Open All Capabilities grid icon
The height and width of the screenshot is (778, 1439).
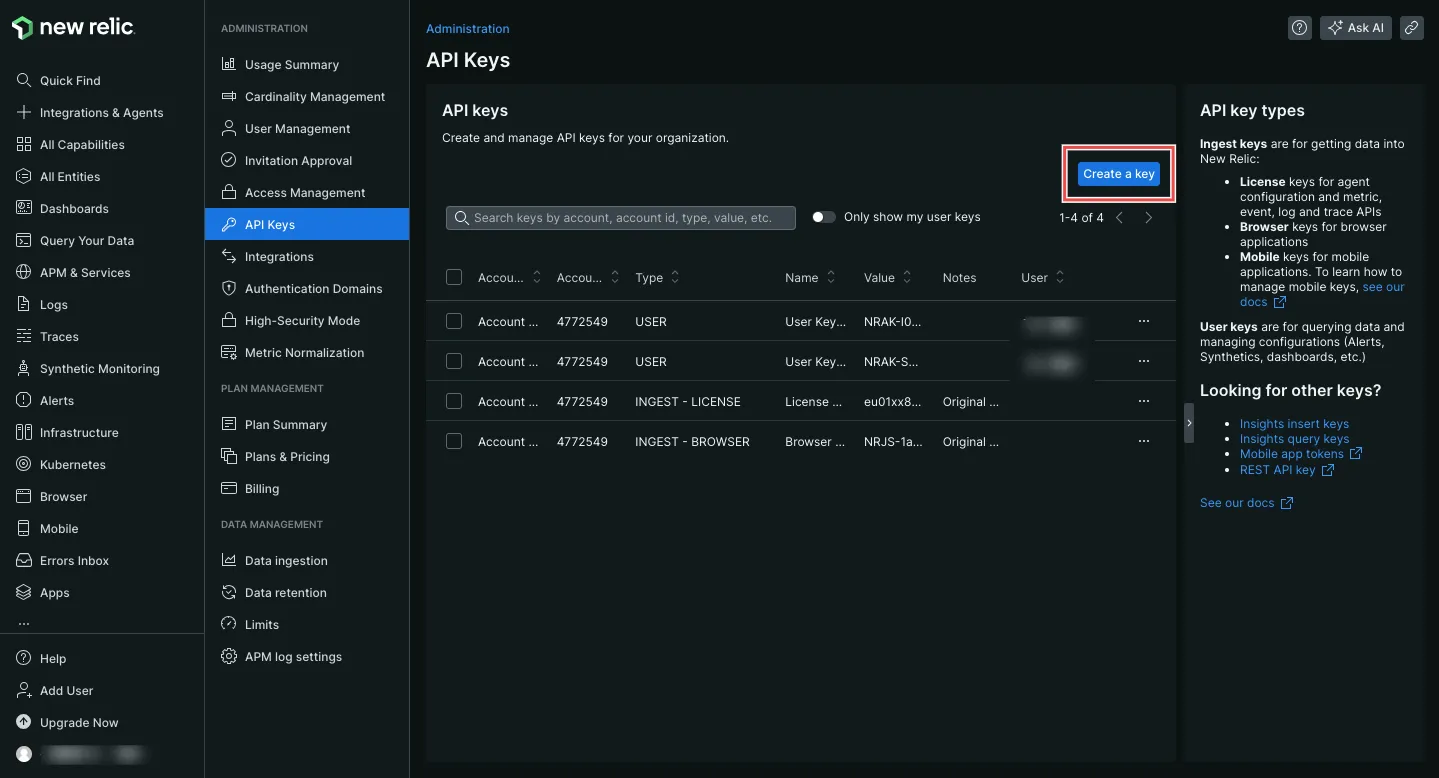24,145
